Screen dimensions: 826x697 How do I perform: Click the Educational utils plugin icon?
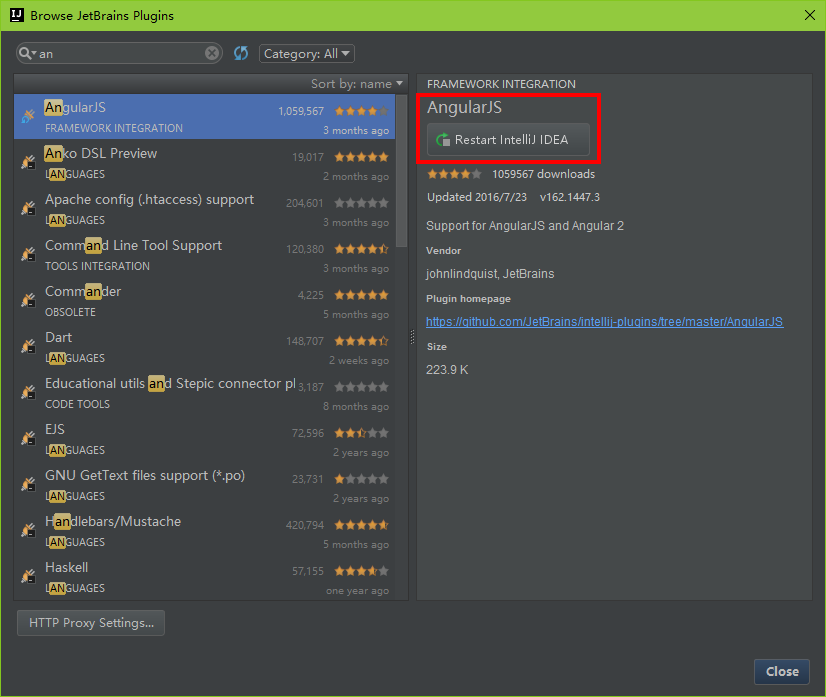(28, 392)
